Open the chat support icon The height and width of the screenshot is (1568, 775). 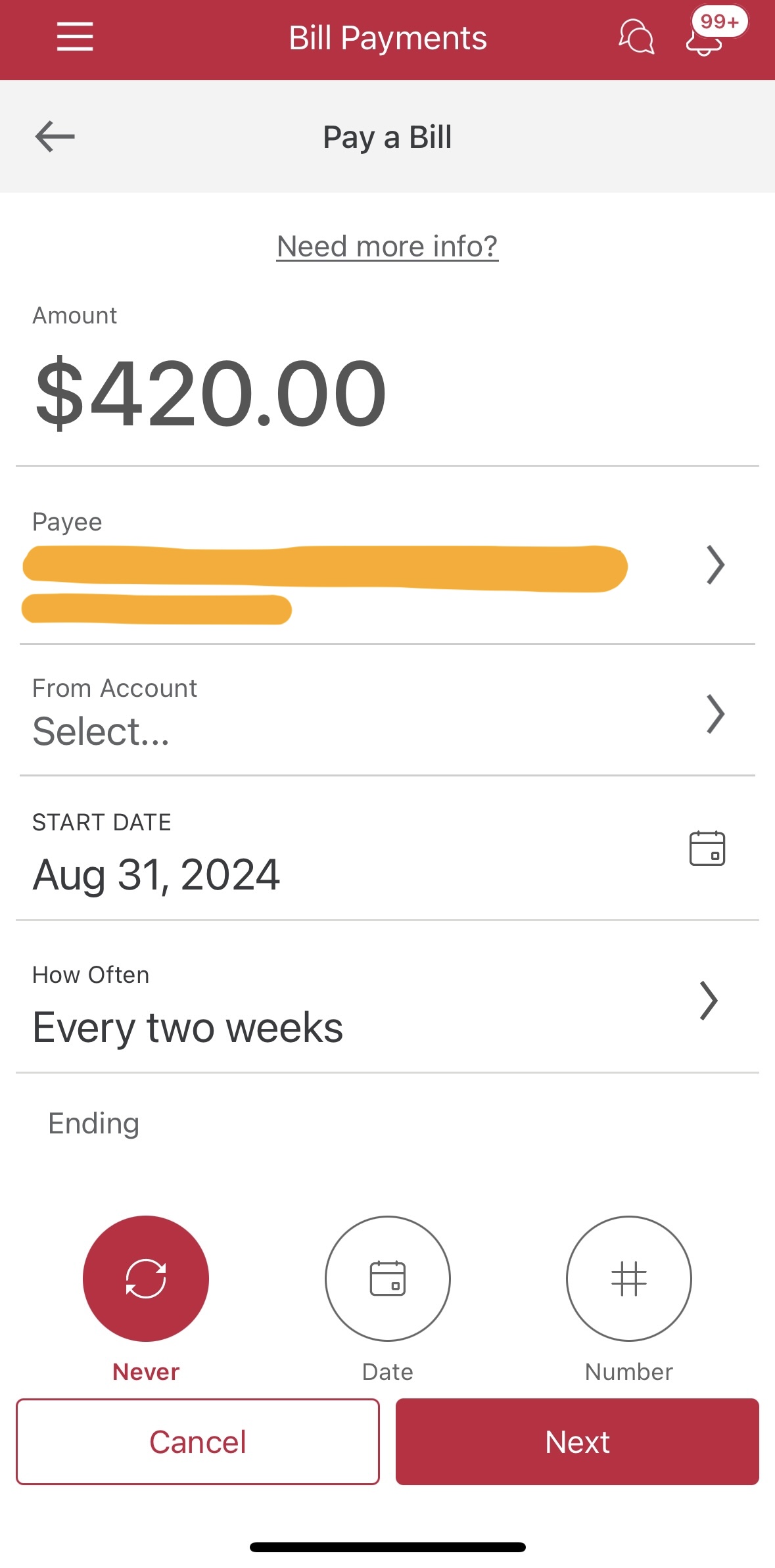click(636, 37)
